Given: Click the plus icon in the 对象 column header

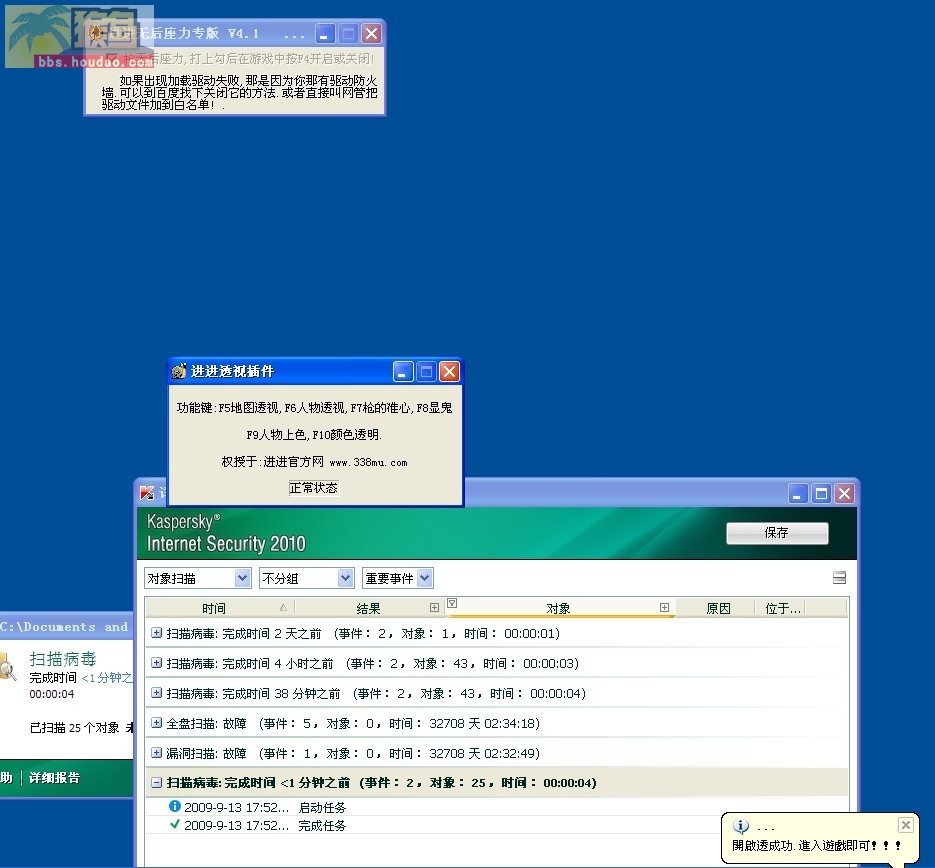Looking at the screenshot, I should click(664, 607).
